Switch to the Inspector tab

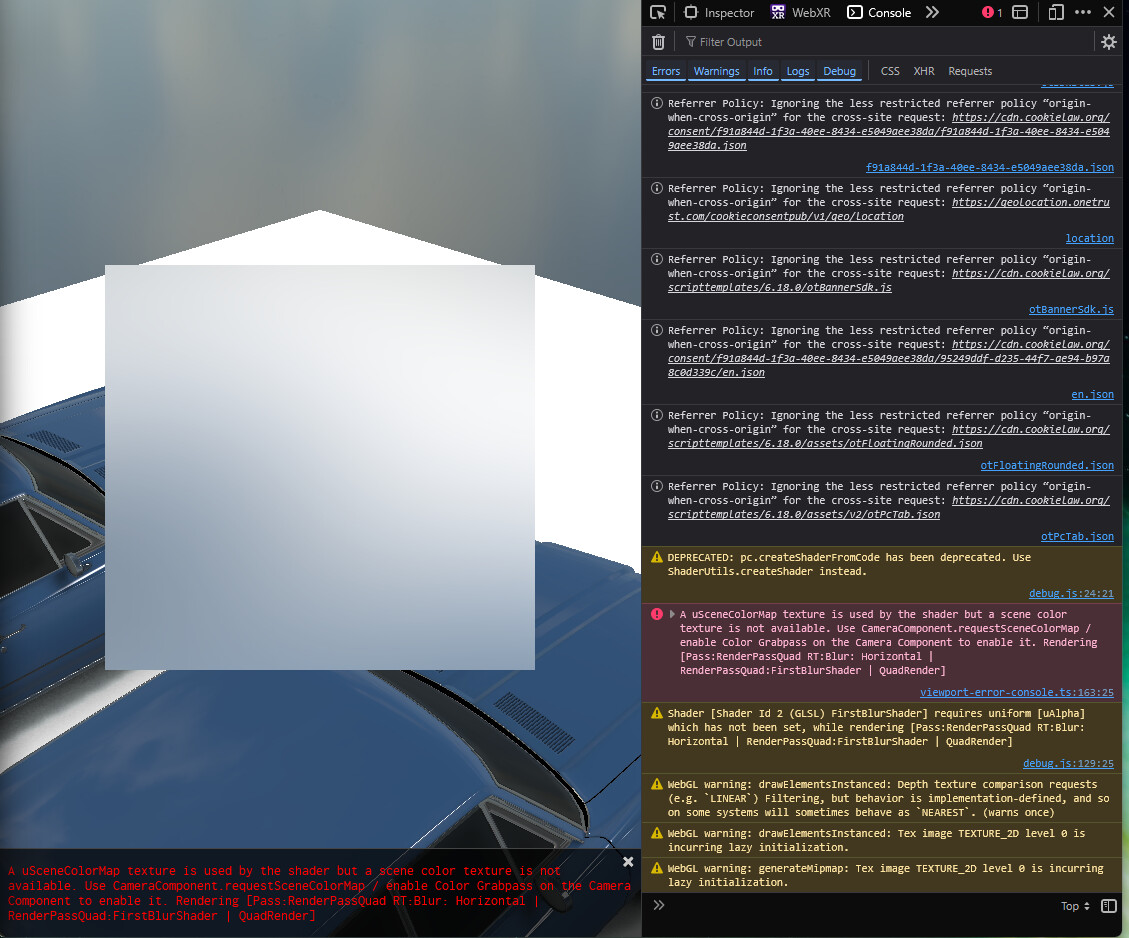[x=719, y=12]
